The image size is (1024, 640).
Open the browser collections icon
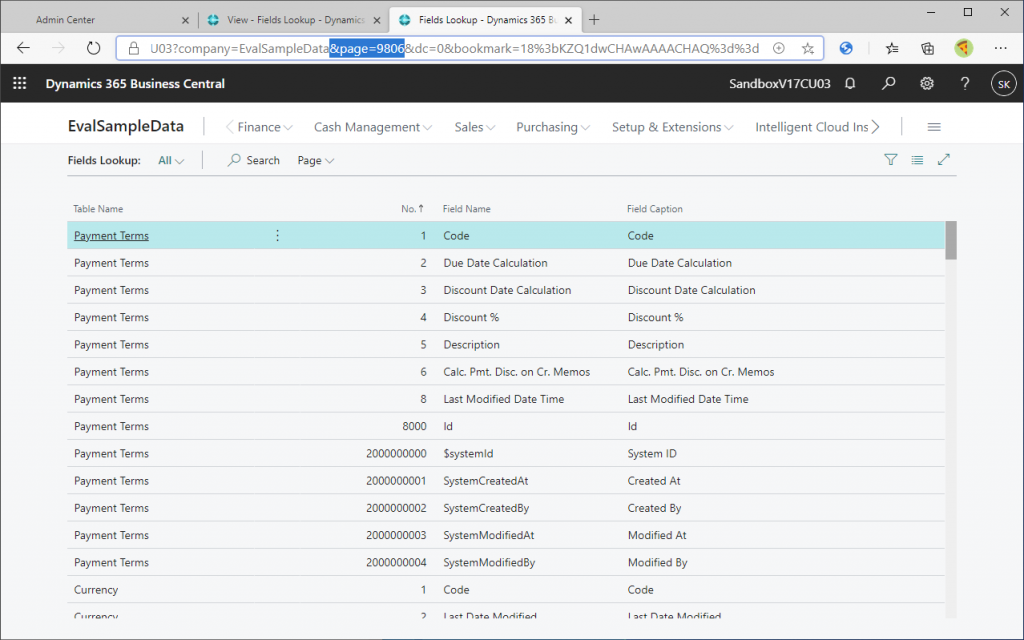927,48
